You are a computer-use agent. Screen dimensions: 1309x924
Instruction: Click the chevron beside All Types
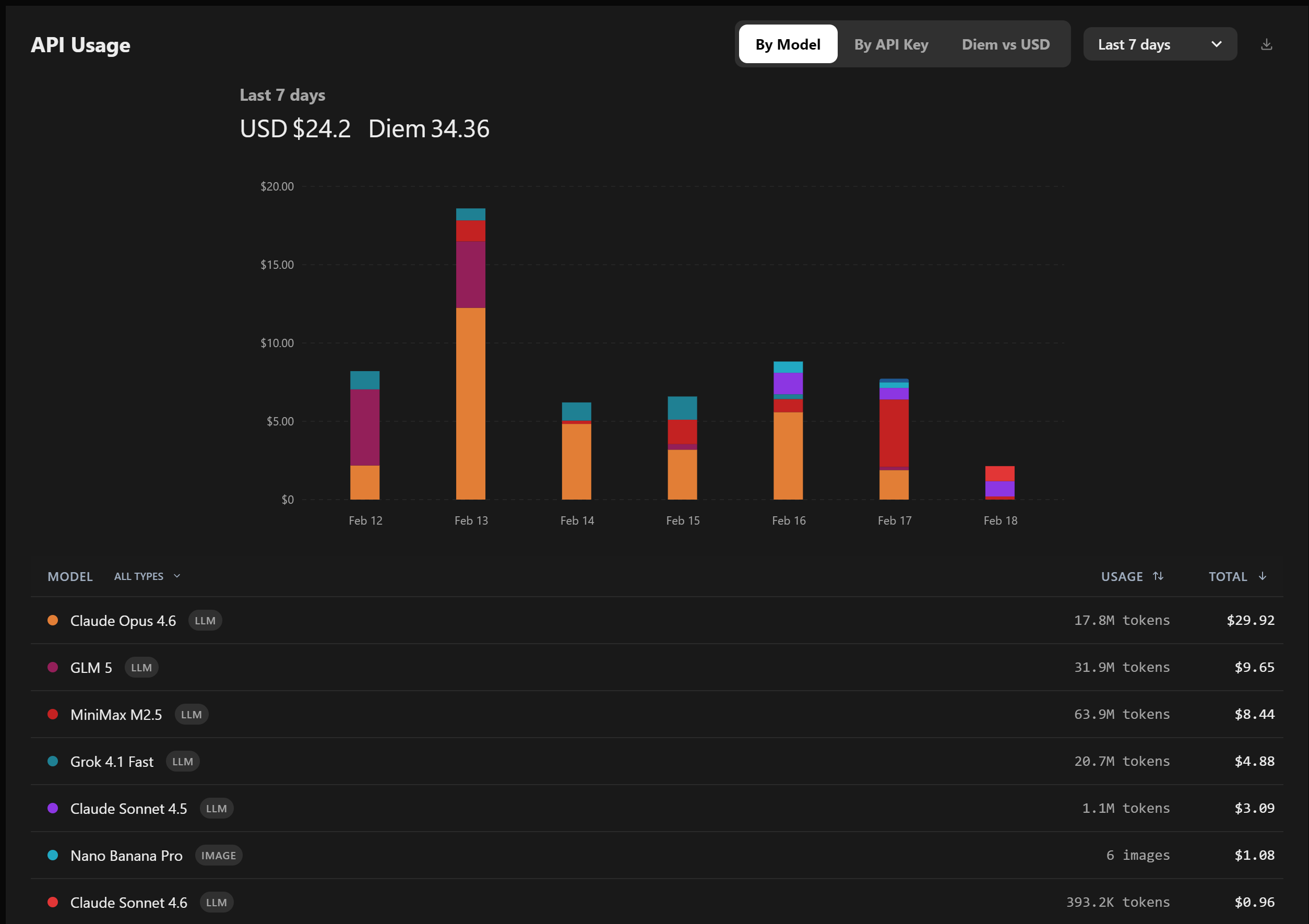[x=177, y=576]
